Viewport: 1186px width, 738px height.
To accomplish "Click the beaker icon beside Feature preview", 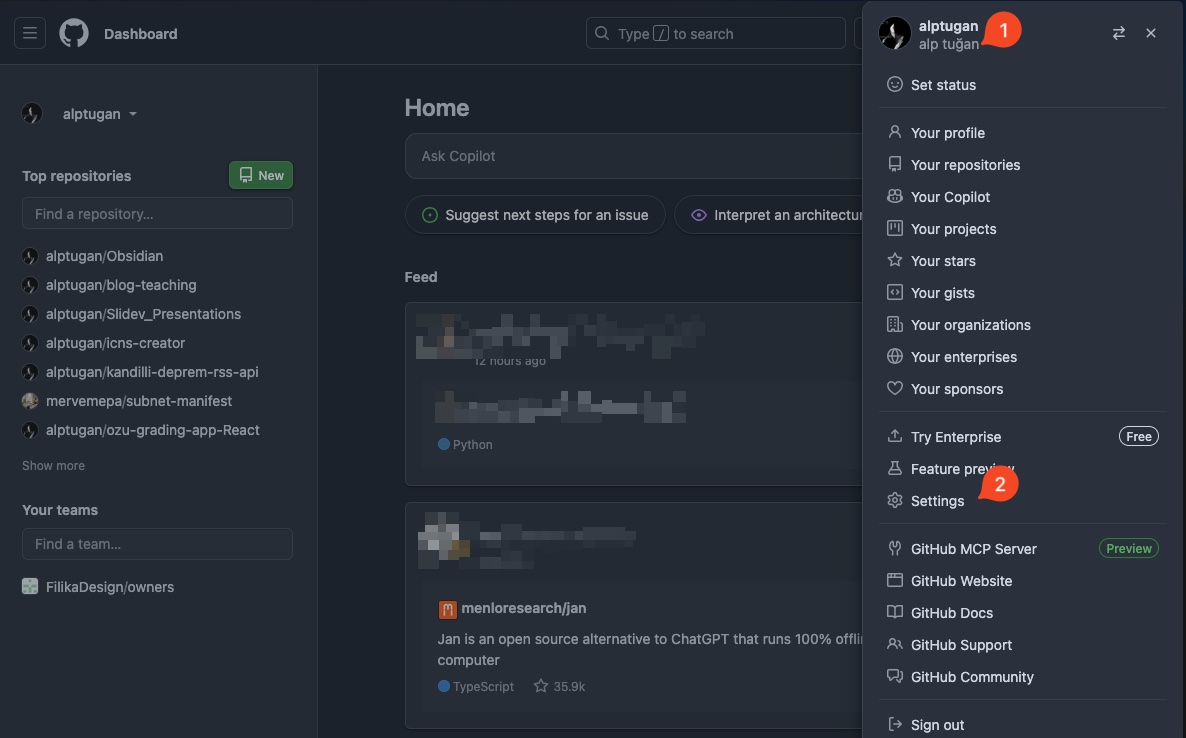I will click(895, 469).
